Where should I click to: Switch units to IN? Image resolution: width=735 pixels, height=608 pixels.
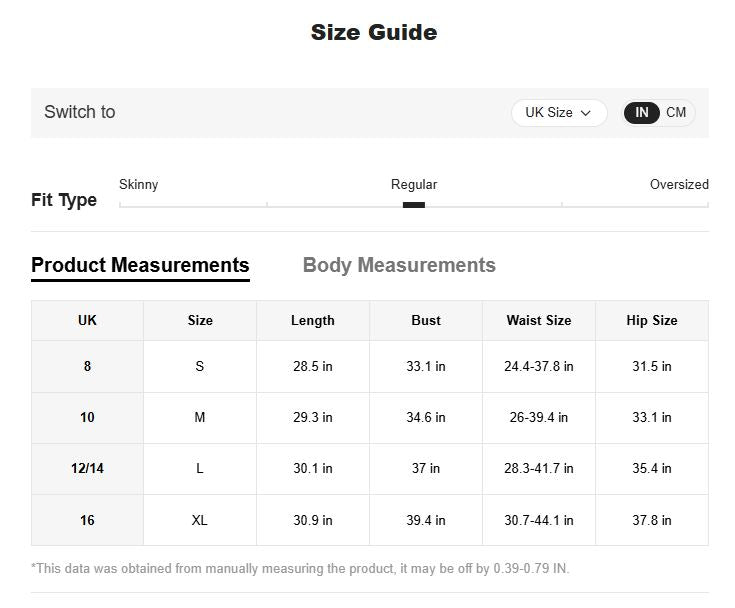642,113
